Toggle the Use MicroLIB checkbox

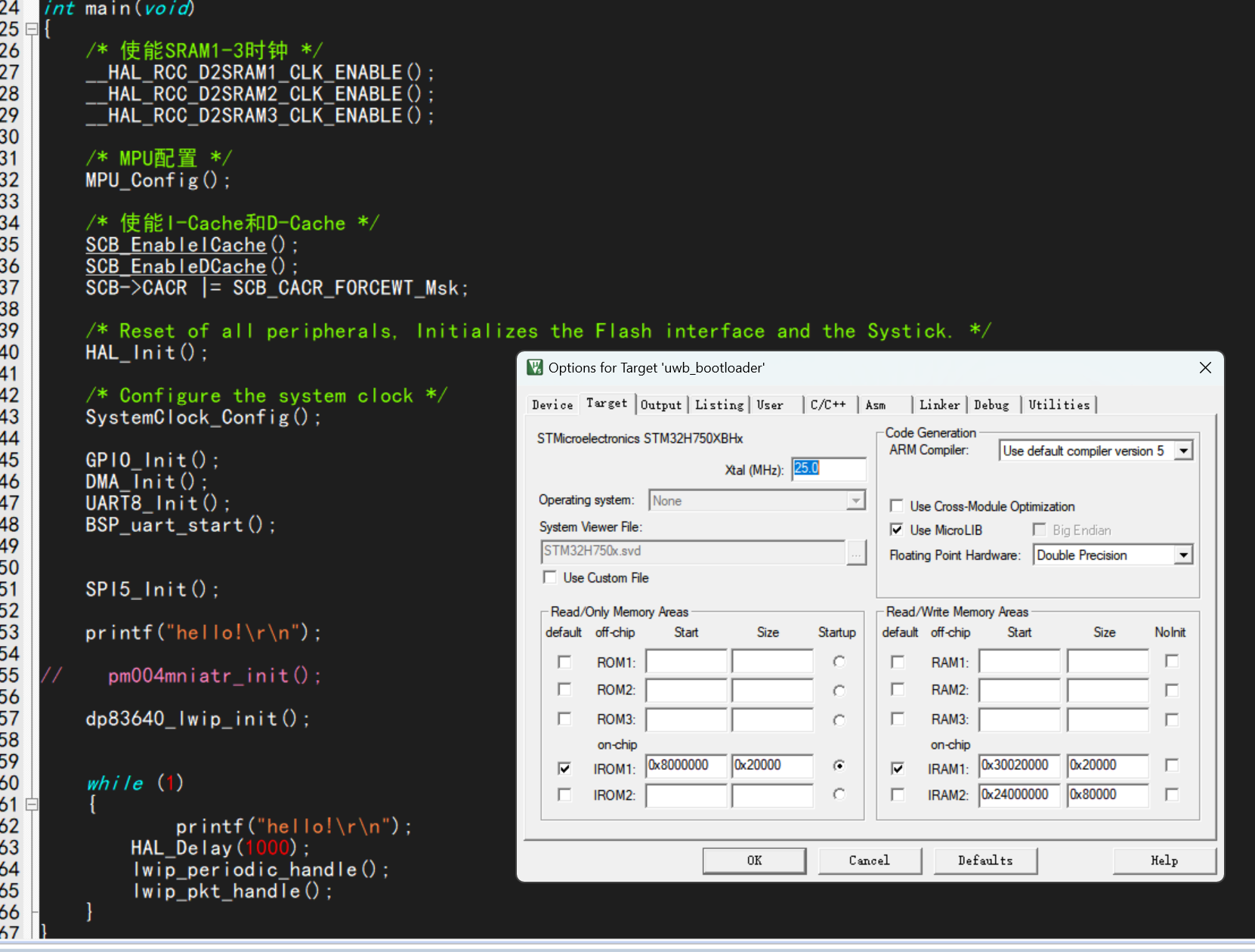tap(897, 530)
